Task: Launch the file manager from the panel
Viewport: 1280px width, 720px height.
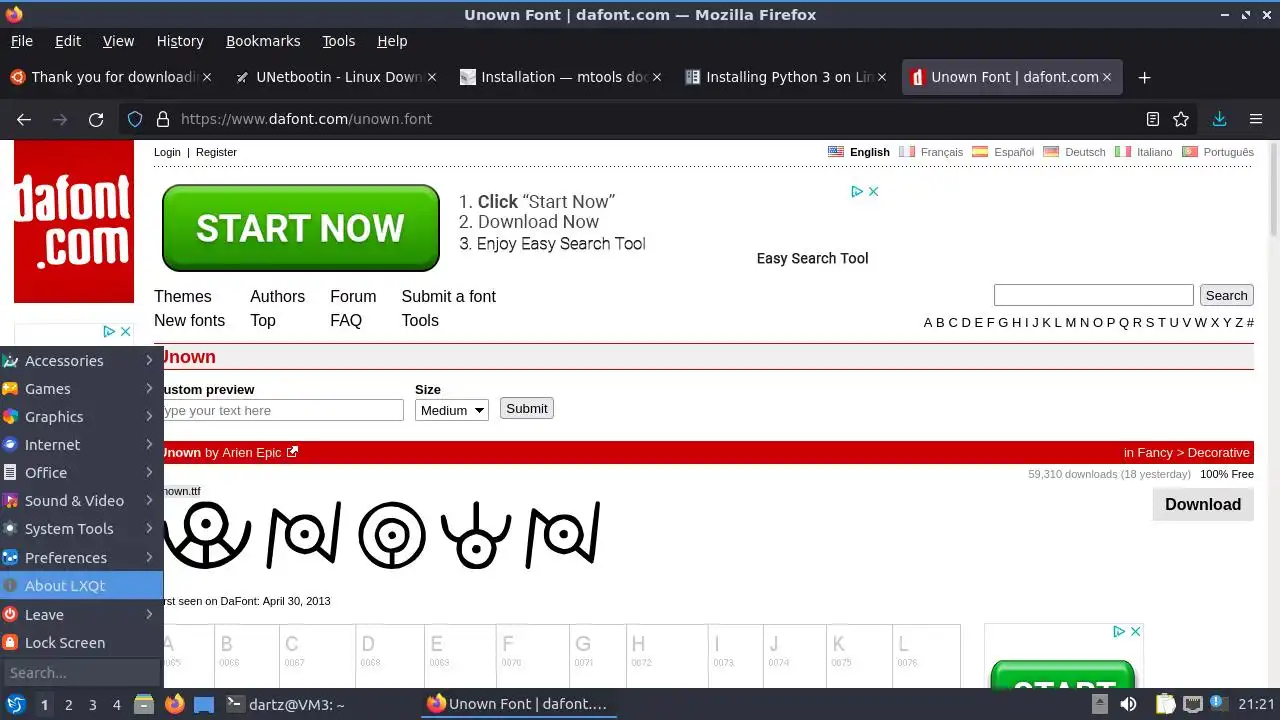Action: click(x=144, y=704)
